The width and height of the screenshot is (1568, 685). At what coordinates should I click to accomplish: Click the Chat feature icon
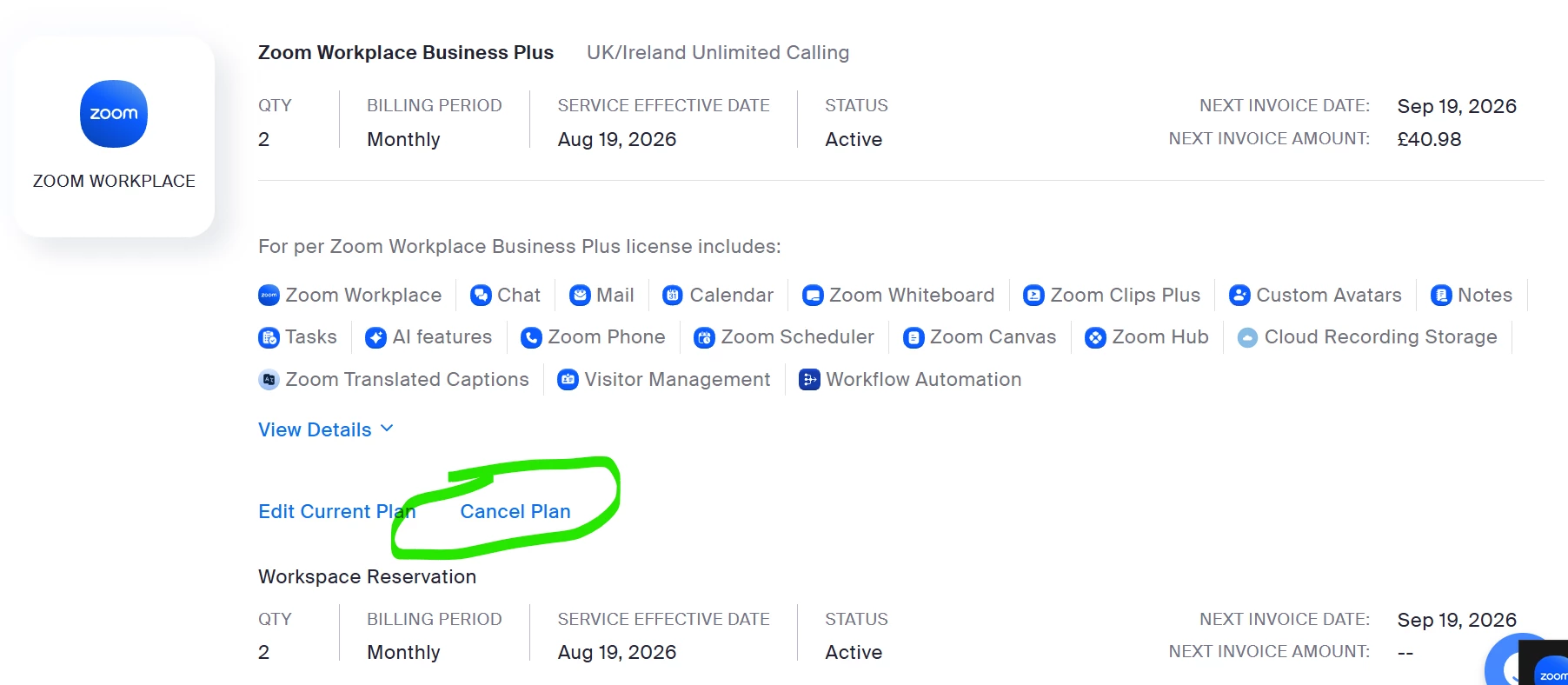click(x=481, y=296)
